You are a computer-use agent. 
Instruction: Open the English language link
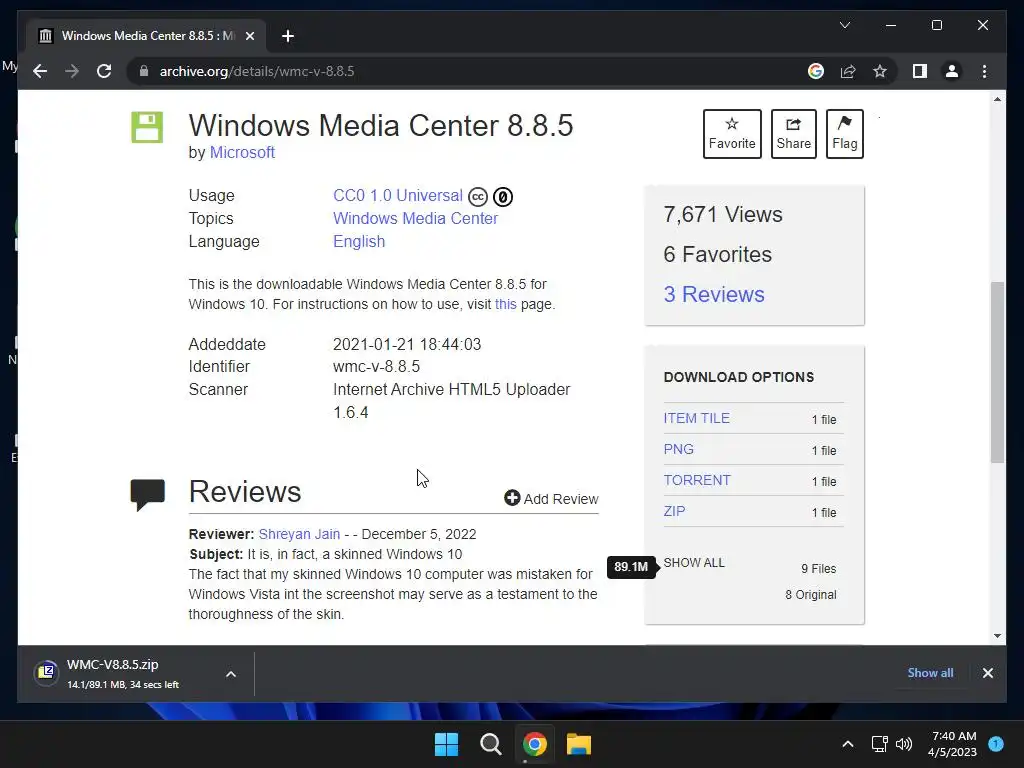point(359,241)
